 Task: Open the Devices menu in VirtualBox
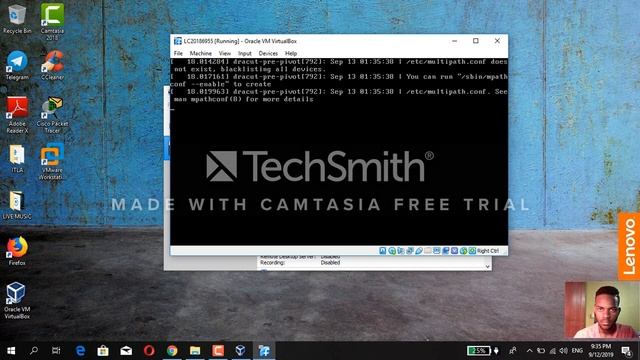[268, 53]
